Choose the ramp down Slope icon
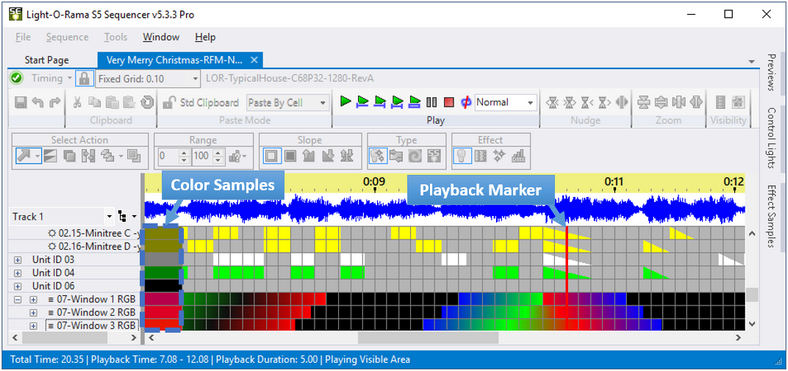Screen dimensions: 788x371 click(x=327, y=156)
